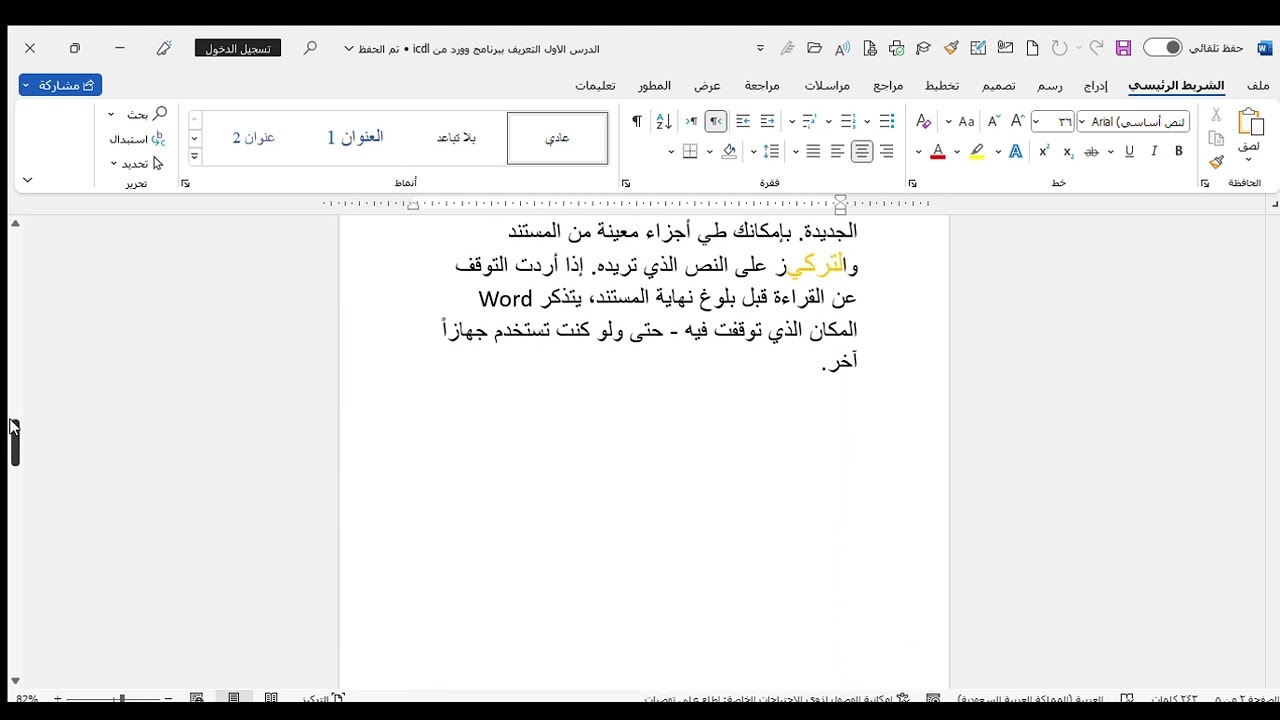Set left-to-right text direction
The image size is (1280, 720).
click(691, 122)
